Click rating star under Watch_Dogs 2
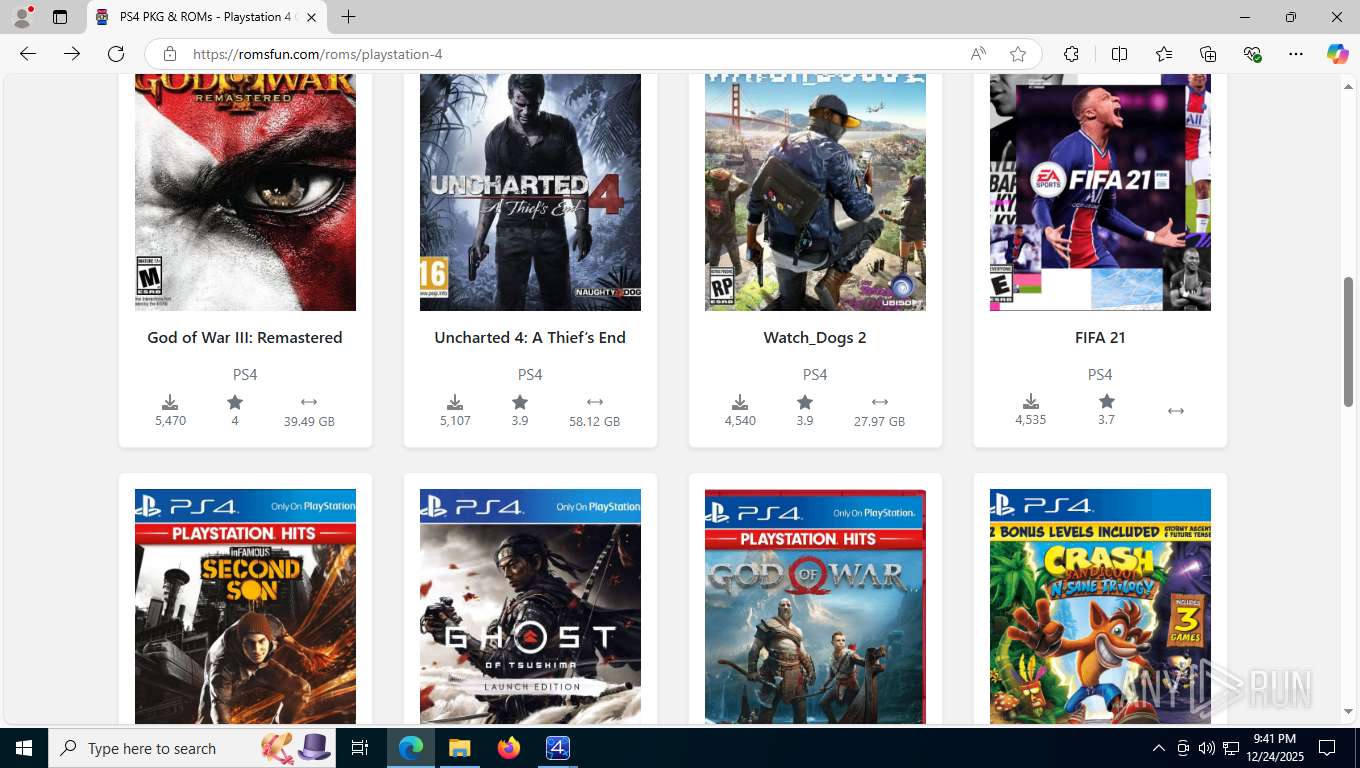This screenshot has width=1360, height=768. point(805,402)
